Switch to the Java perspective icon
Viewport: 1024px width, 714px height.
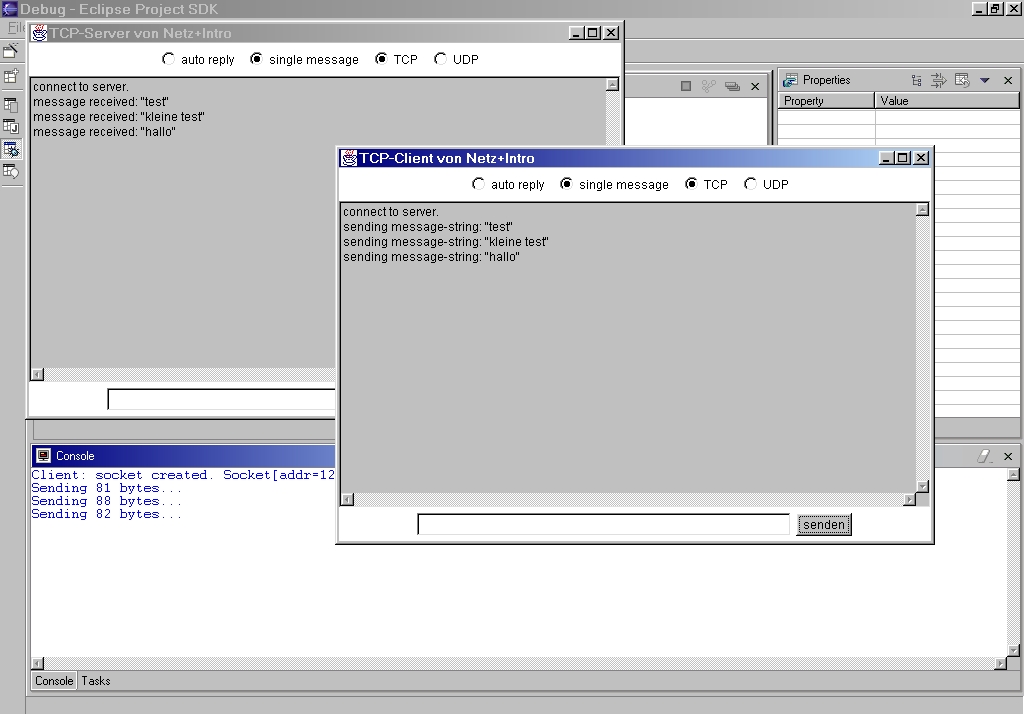[x=11, y=127]
